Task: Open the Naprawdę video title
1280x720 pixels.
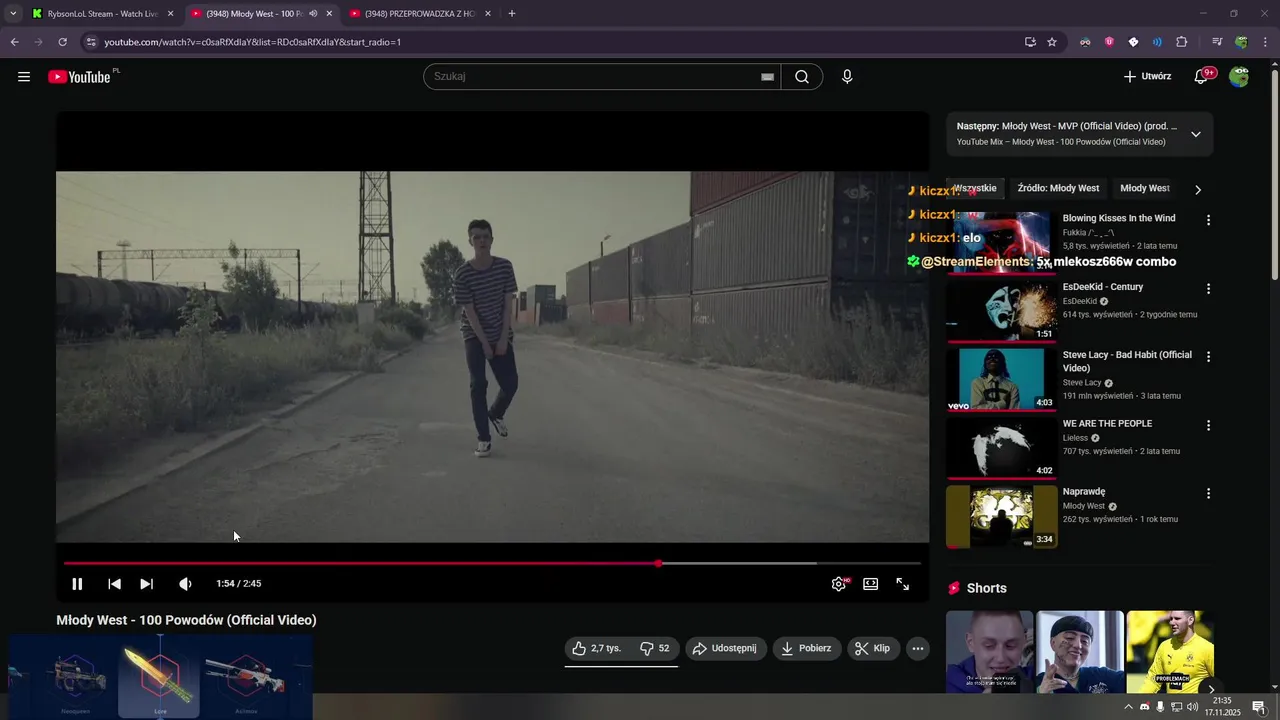Action: [1084, 492]
